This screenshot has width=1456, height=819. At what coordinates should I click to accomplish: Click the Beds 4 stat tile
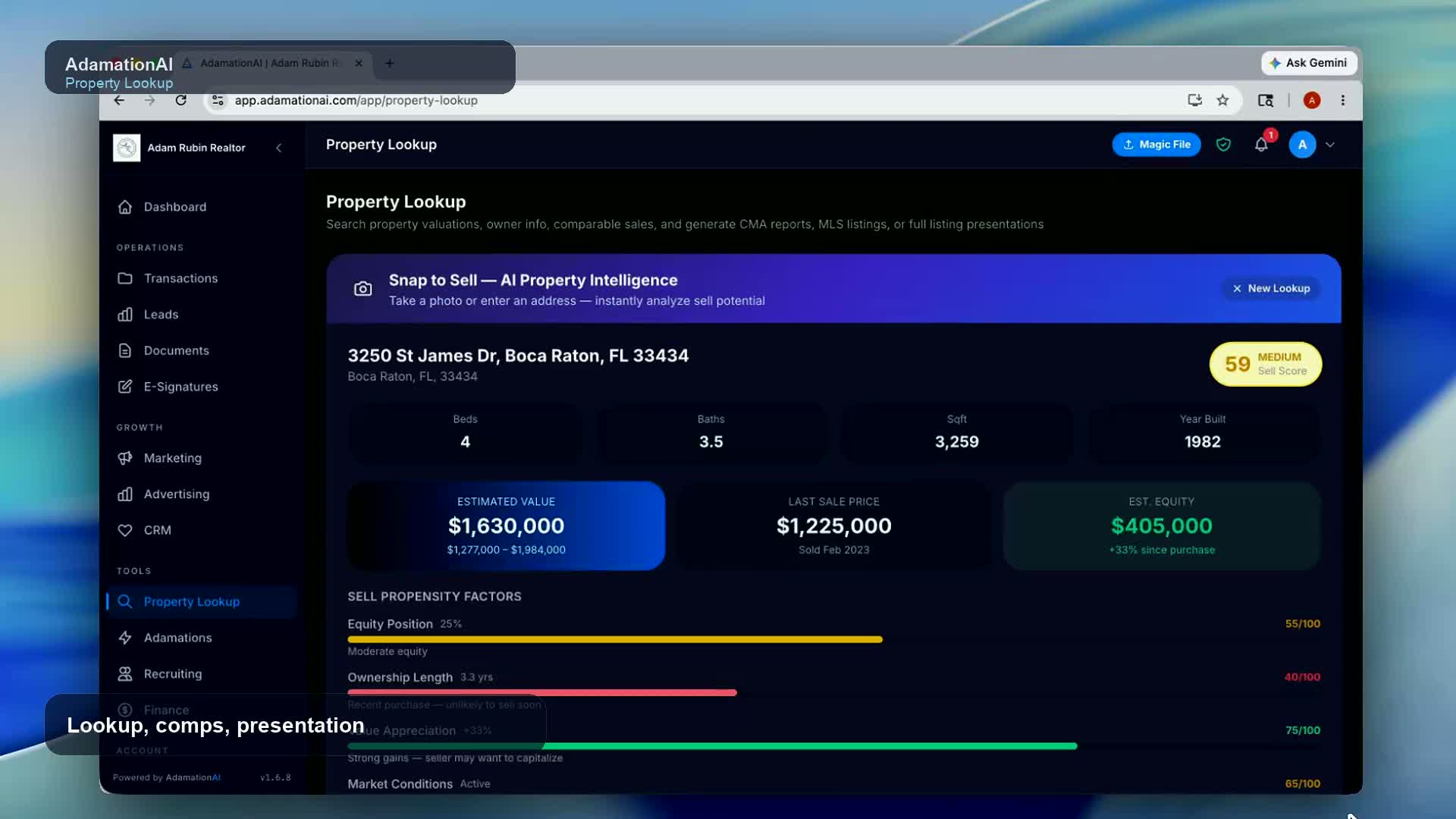point(465,432)
